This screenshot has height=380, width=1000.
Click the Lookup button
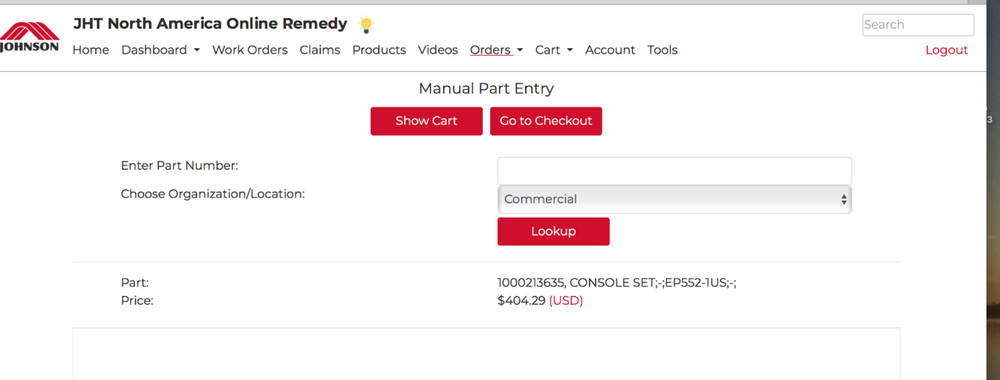point(553,231)
